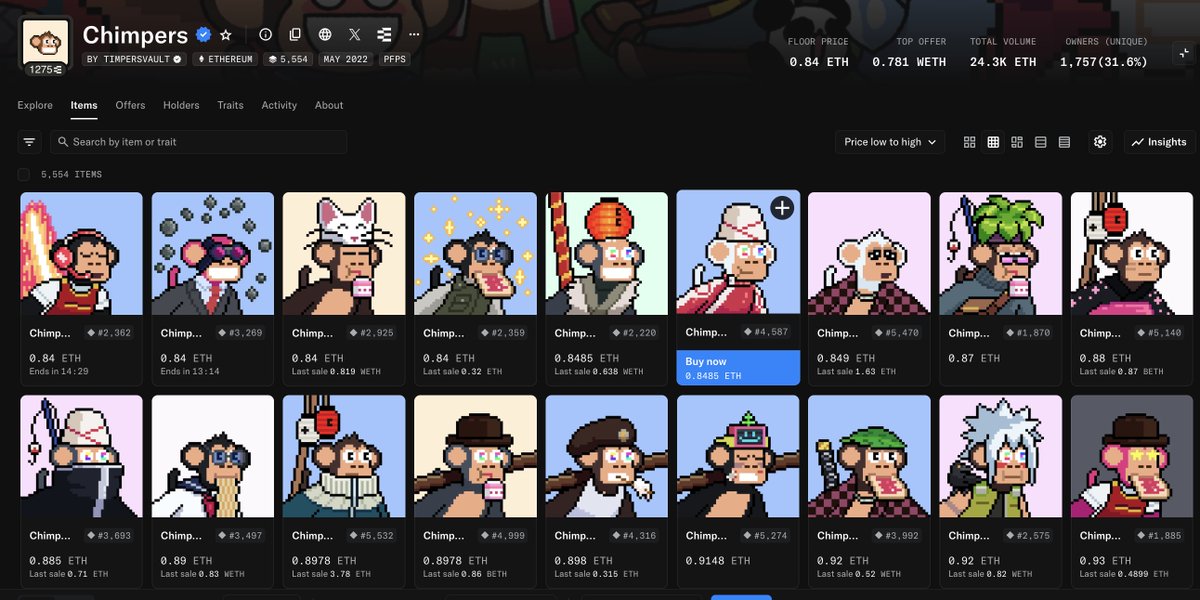The width and height of the screenshot is (1200, 600).
Task: Click the TOTAL VOLUME 24.3K ETH stat
Action: pos(1002,52)
